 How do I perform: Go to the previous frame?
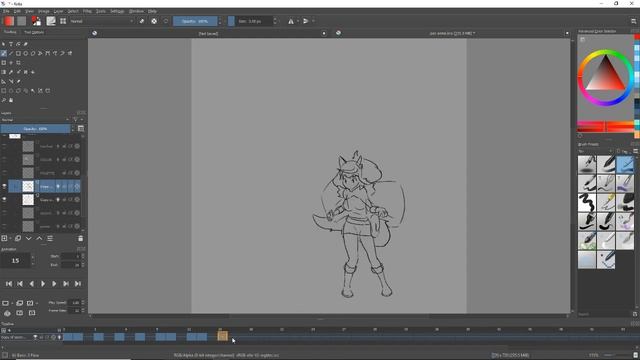coord(31,284)
